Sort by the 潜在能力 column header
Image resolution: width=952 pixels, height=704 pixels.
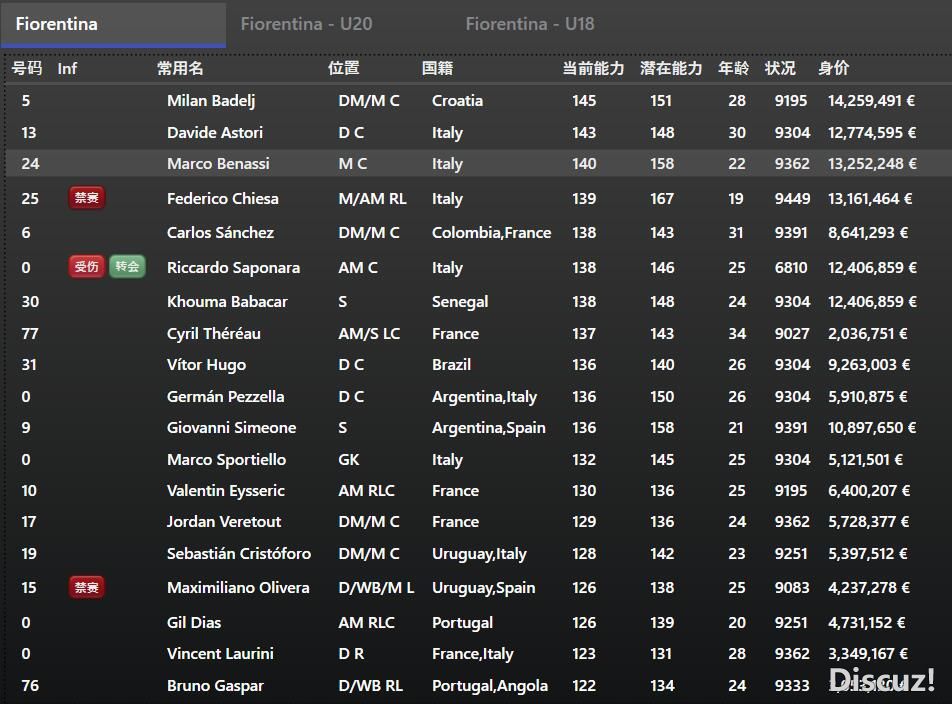(671, 68)
